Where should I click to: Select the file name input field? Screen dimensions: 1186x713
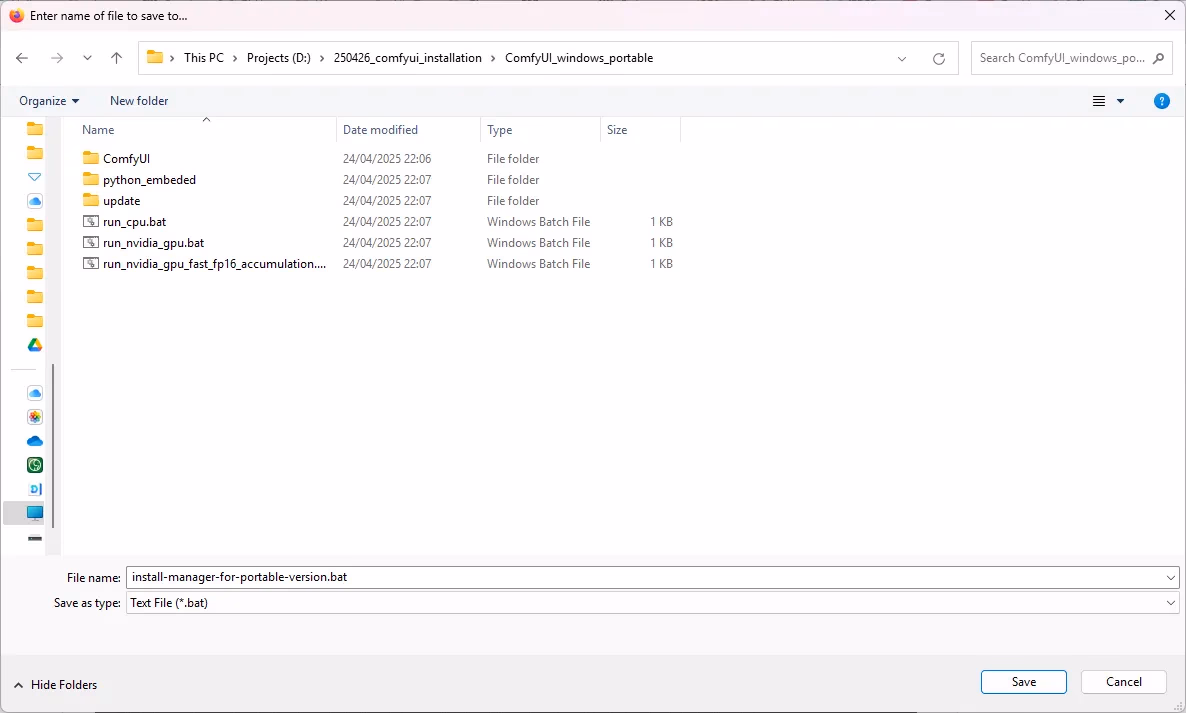(x=600, y=577)
